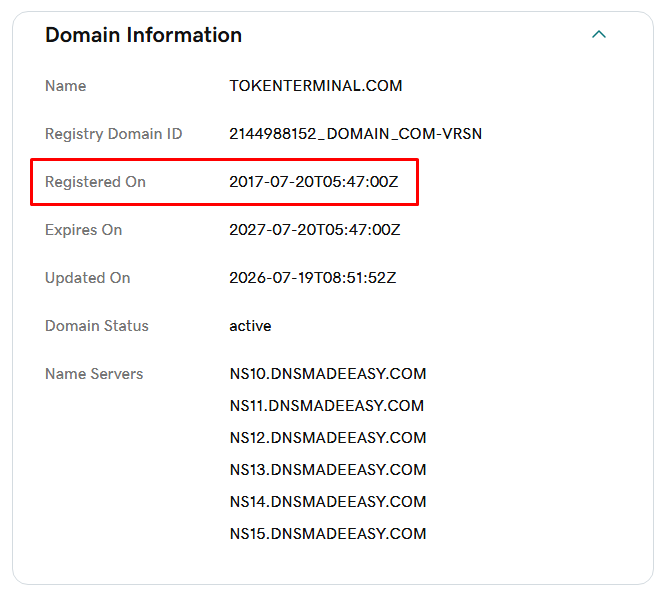Click the Registry Domain ID label
Screen dimensions: 665x598
coord(114,134)
